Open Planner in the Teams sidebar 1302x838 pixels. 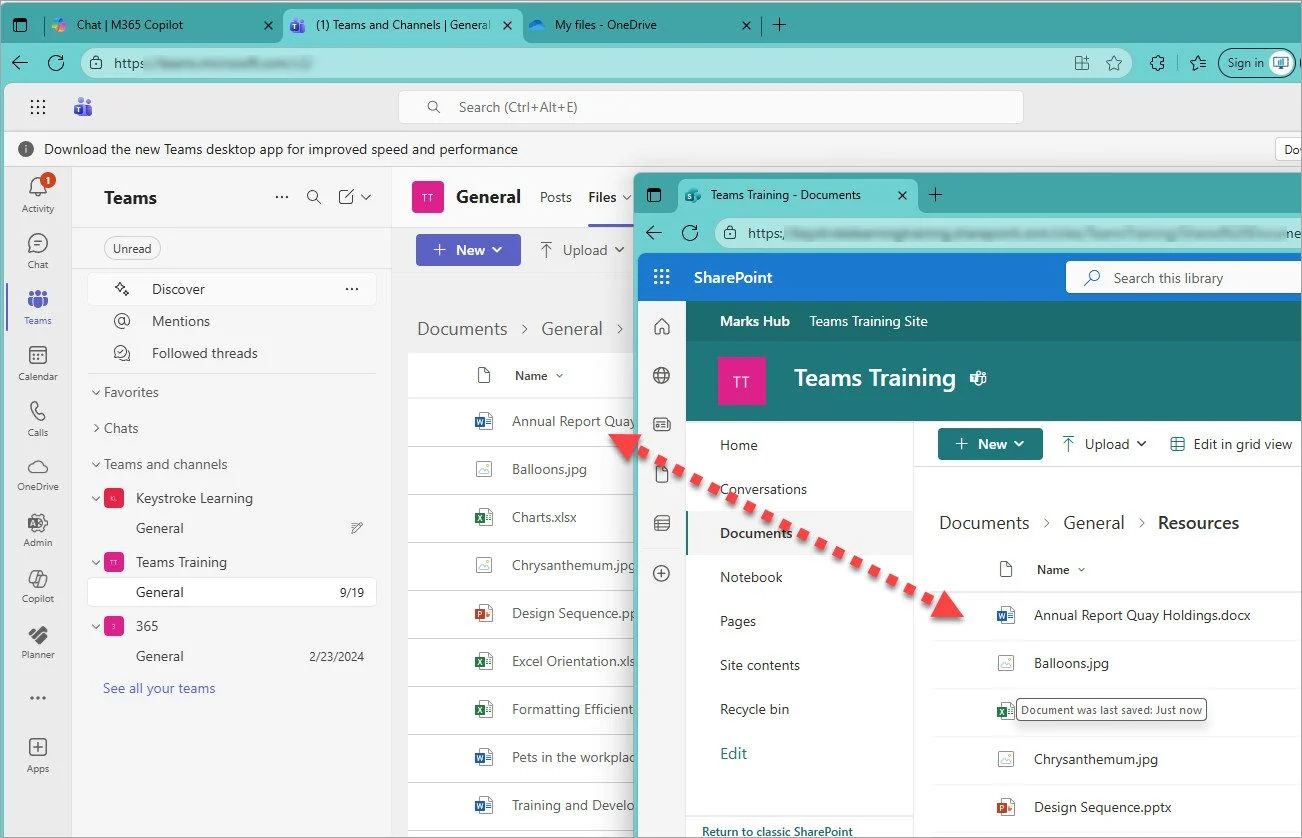pos(38,642)
